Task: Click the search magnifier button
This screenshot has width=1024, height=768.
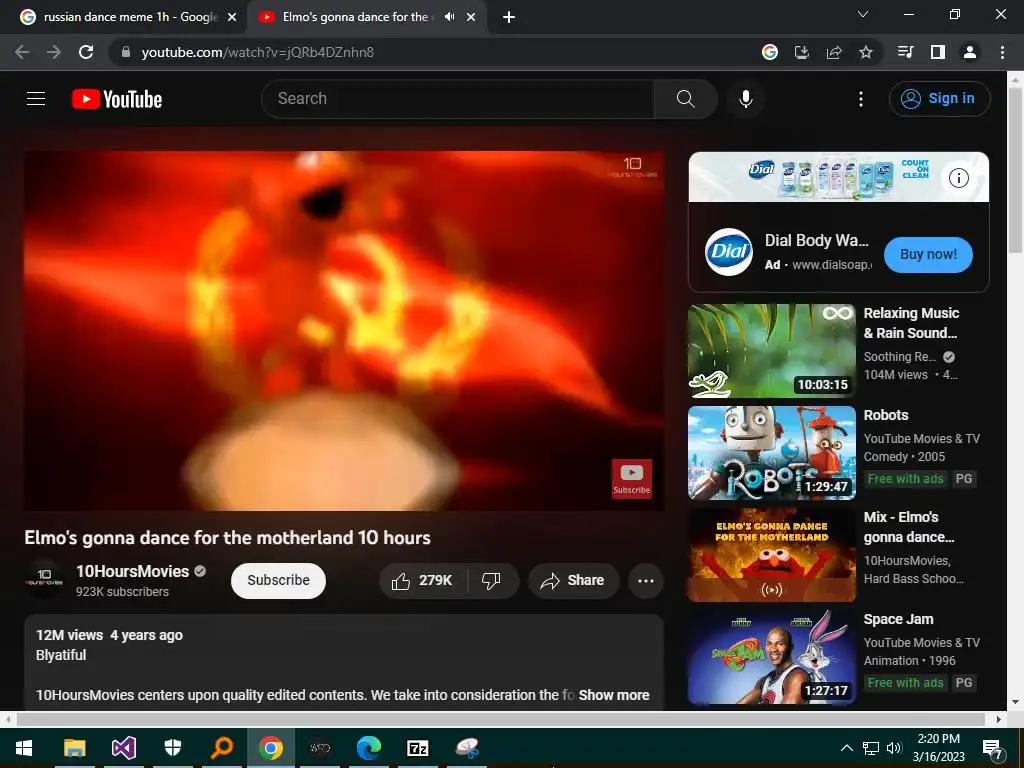Action: 685,99
